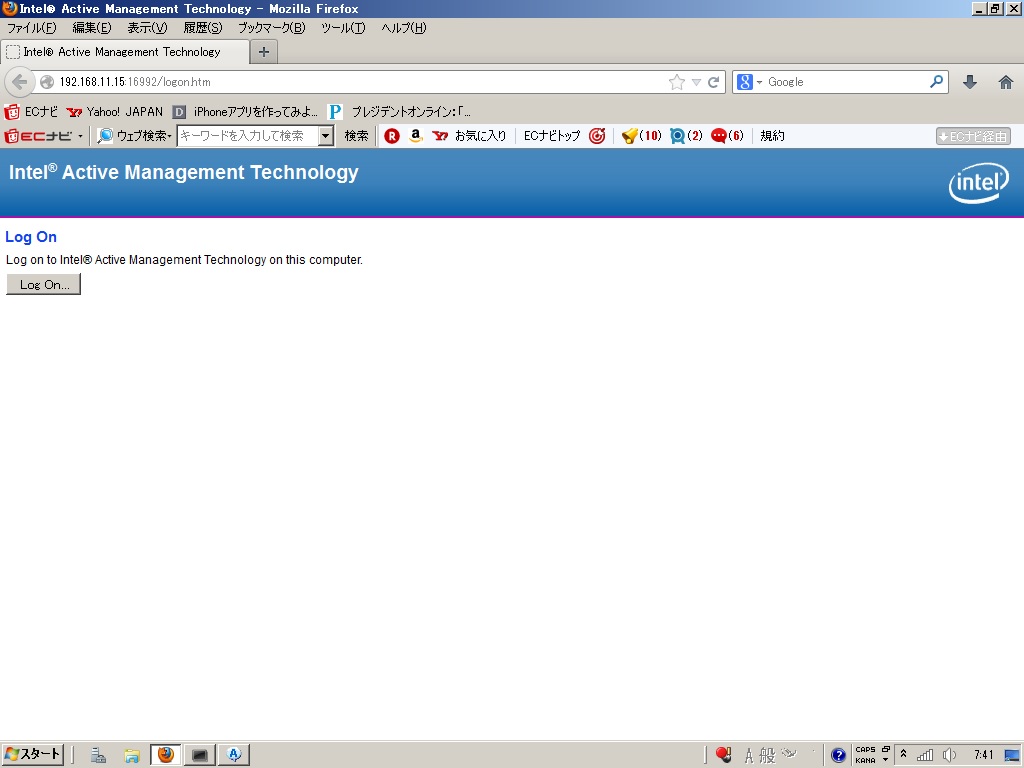Image resolution: width=1024 pixels, height=768 pixels.
Task: Open the blue A globe taskbar icon
Action: click(234, 755)
